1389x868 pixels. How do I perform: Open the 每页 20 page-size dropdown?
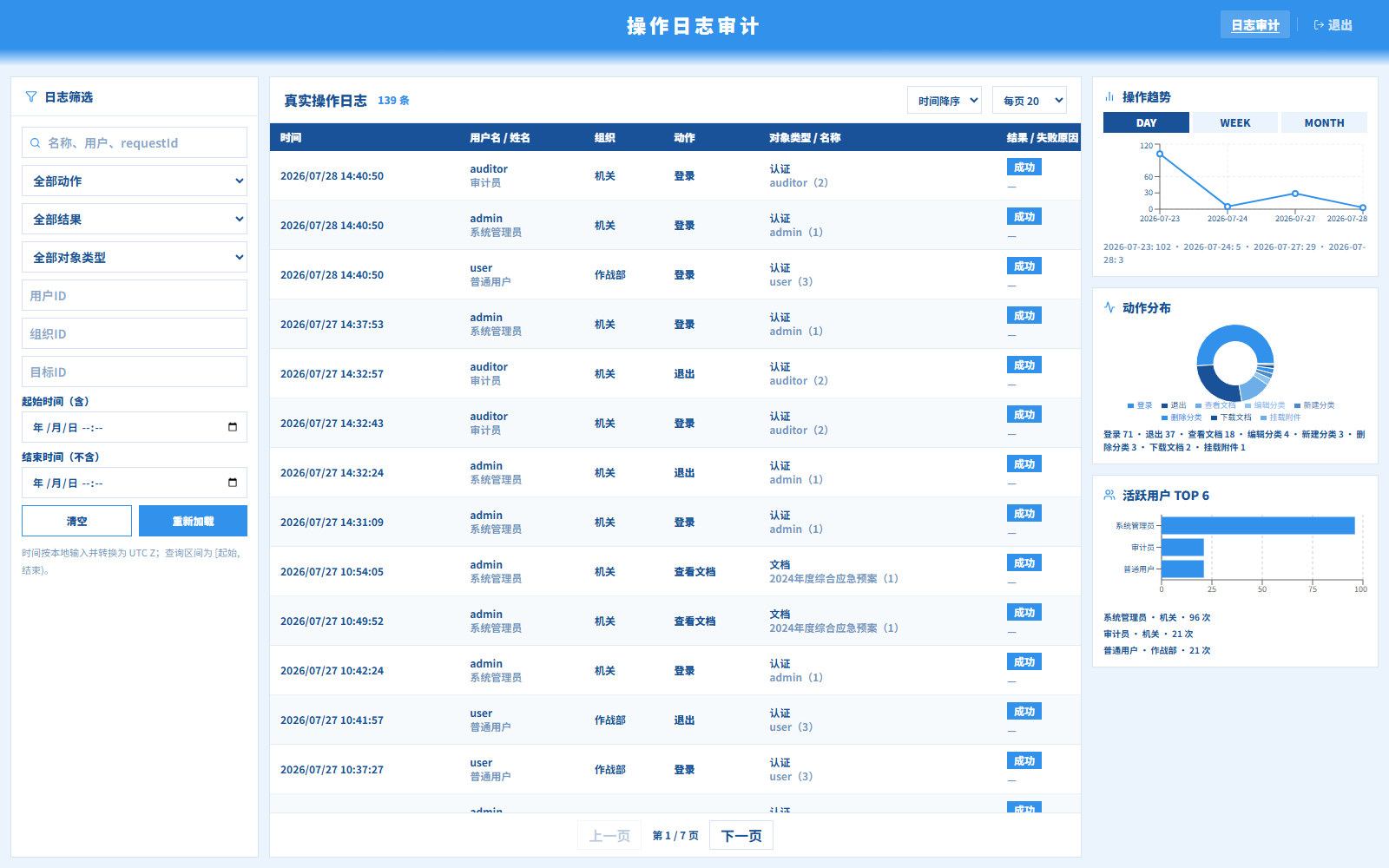coord(1030,101)
